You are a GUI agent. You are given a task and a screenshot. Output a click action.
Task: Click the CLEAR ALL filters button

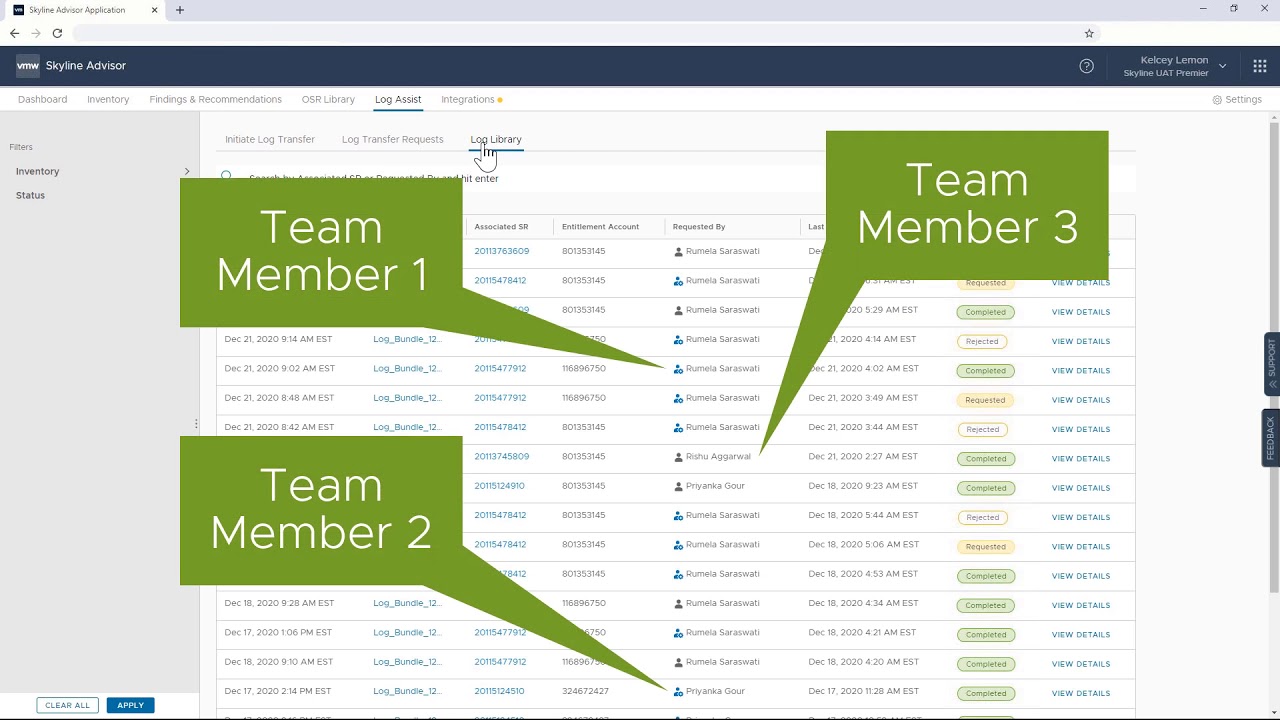67,705
